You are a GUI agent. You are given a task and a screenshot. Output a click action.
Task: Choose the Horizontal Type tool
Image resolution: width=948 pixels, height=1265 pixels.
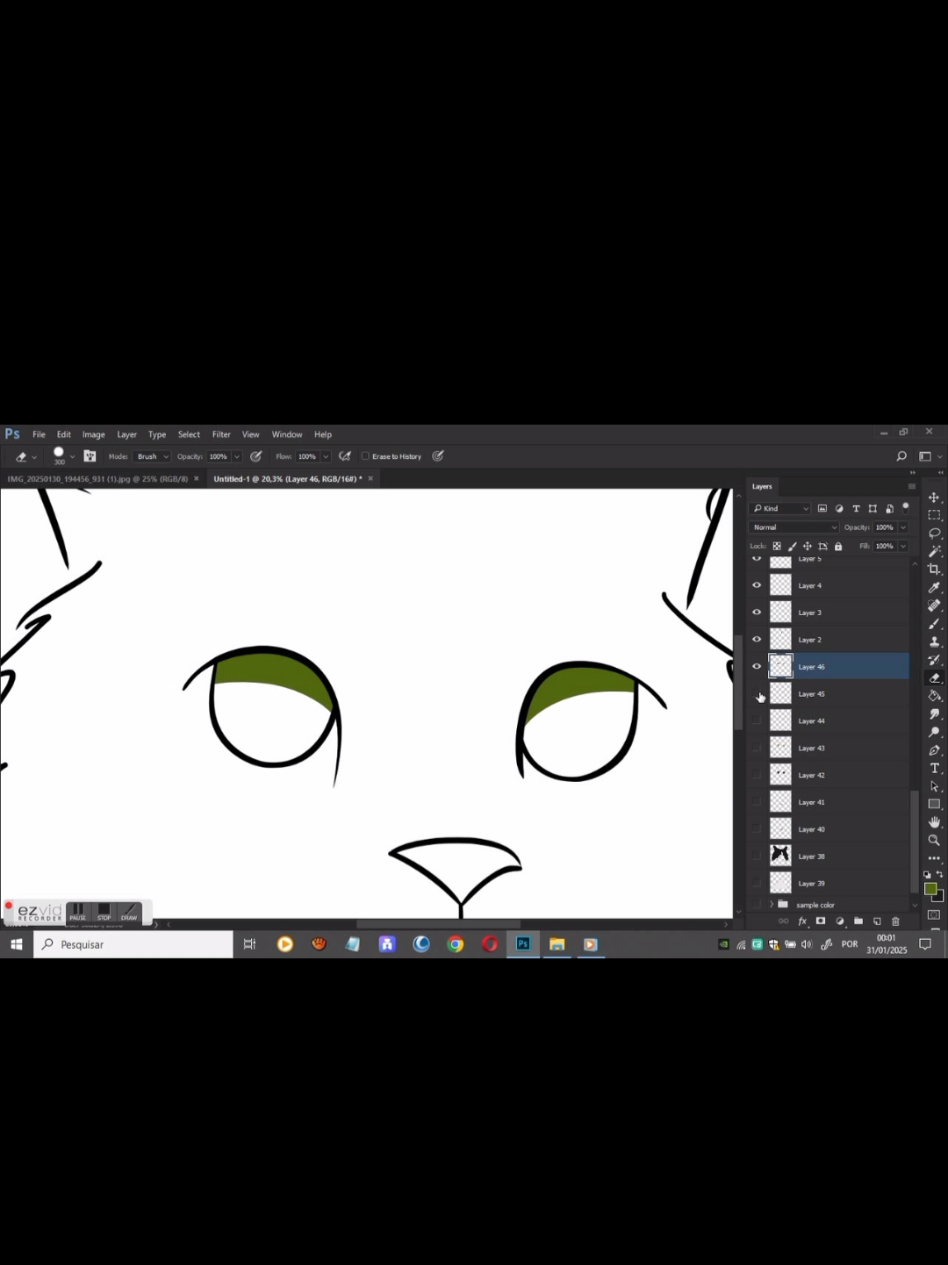click(x=934, y=768)
